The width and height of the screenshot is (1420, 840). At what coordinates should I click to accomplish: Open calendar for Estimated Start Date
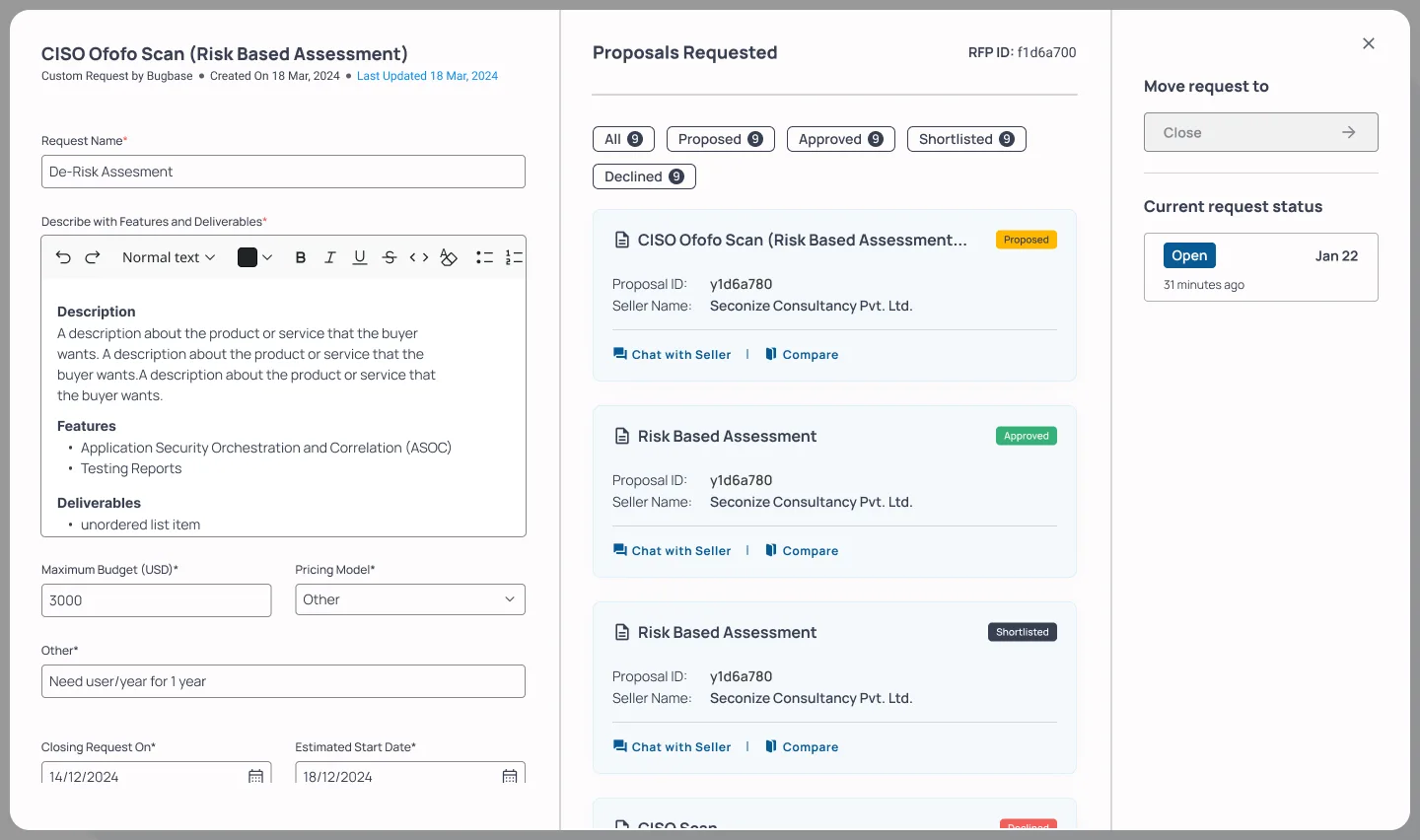point(510,777)
